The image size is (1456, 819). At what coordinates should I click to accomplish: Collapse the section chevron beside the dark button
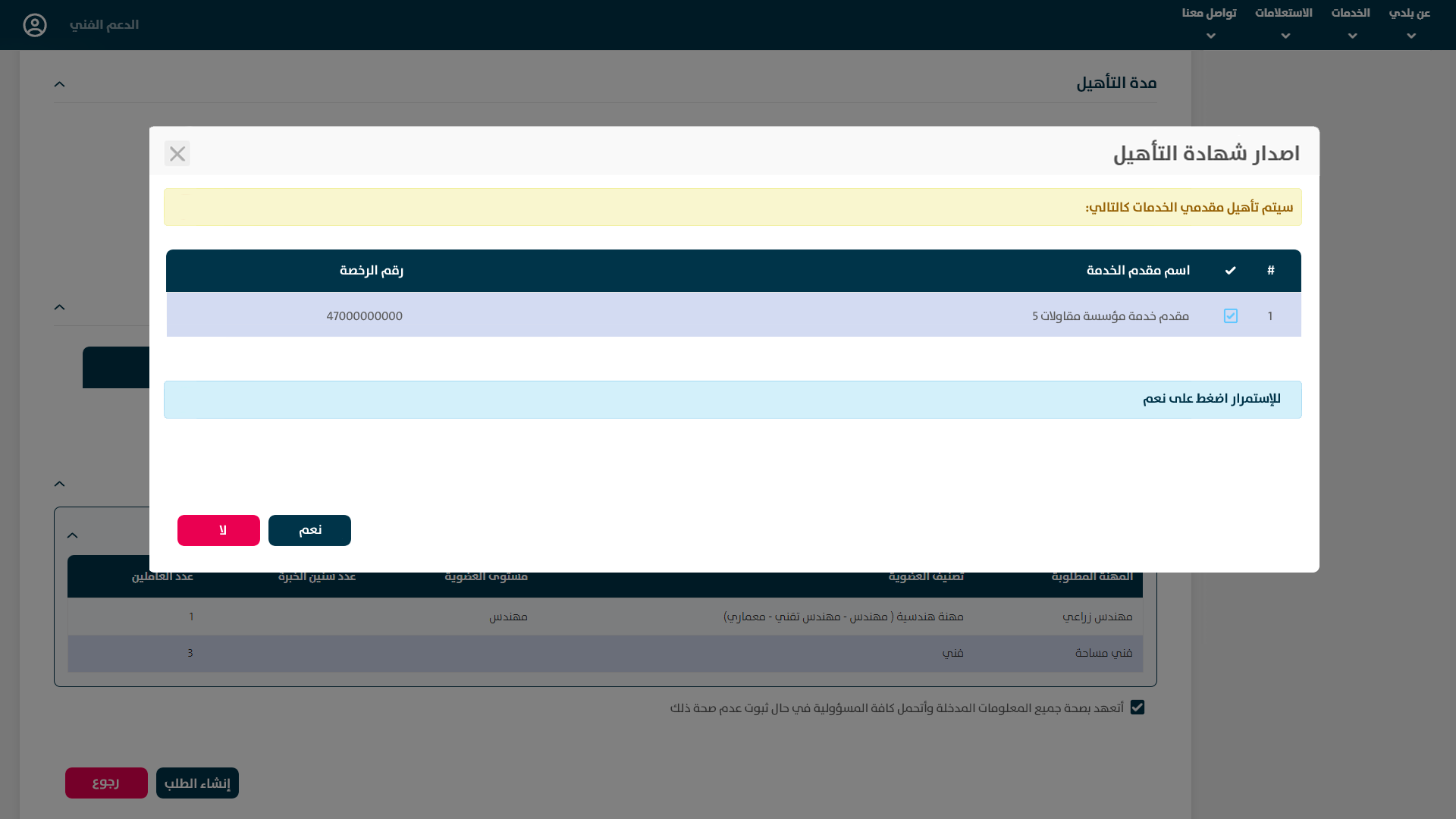(60, 307)
